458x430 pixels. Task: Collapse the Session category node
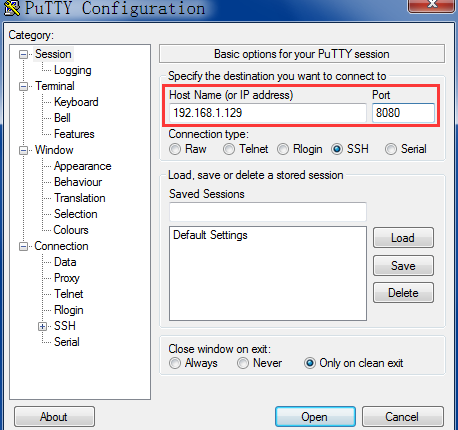click(x=23, y=54)
